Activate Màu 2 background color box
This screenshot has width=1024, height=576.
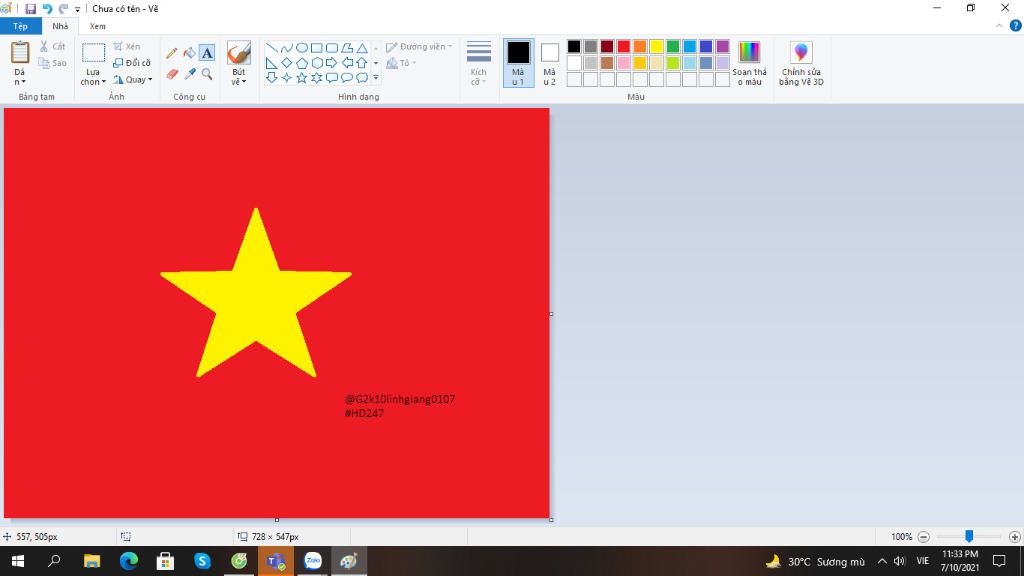click(550, 63)
